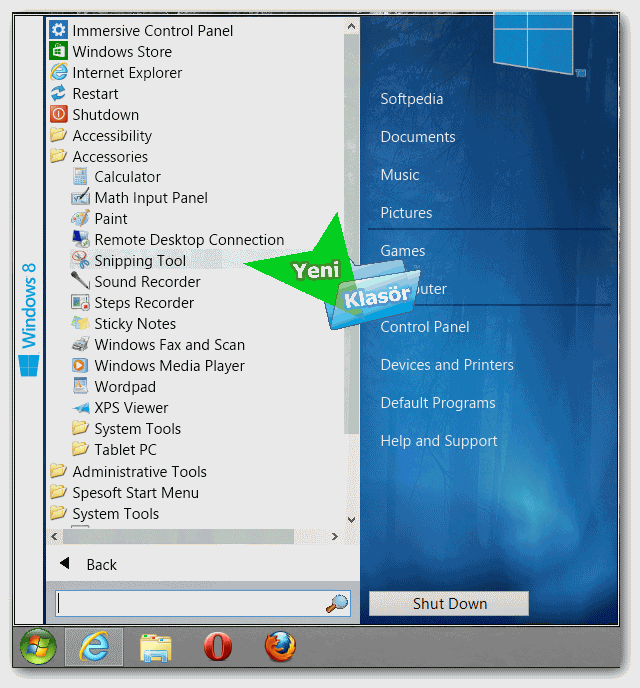
Task: Expand the Administrative Tools folder
Action: pos(138,472)
